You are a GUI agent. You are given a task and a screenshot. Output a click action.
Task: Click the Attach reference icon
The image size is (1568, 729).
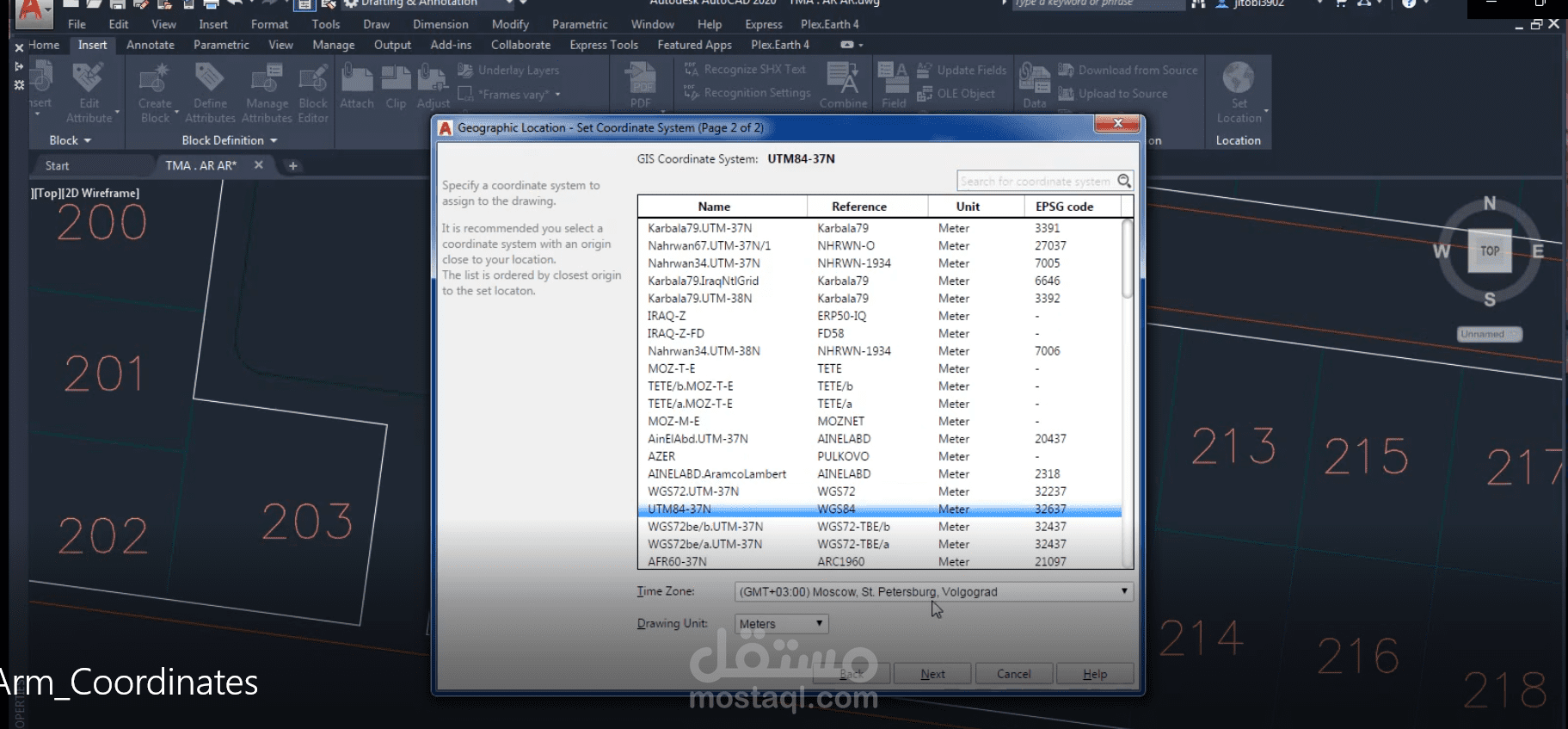356,86
